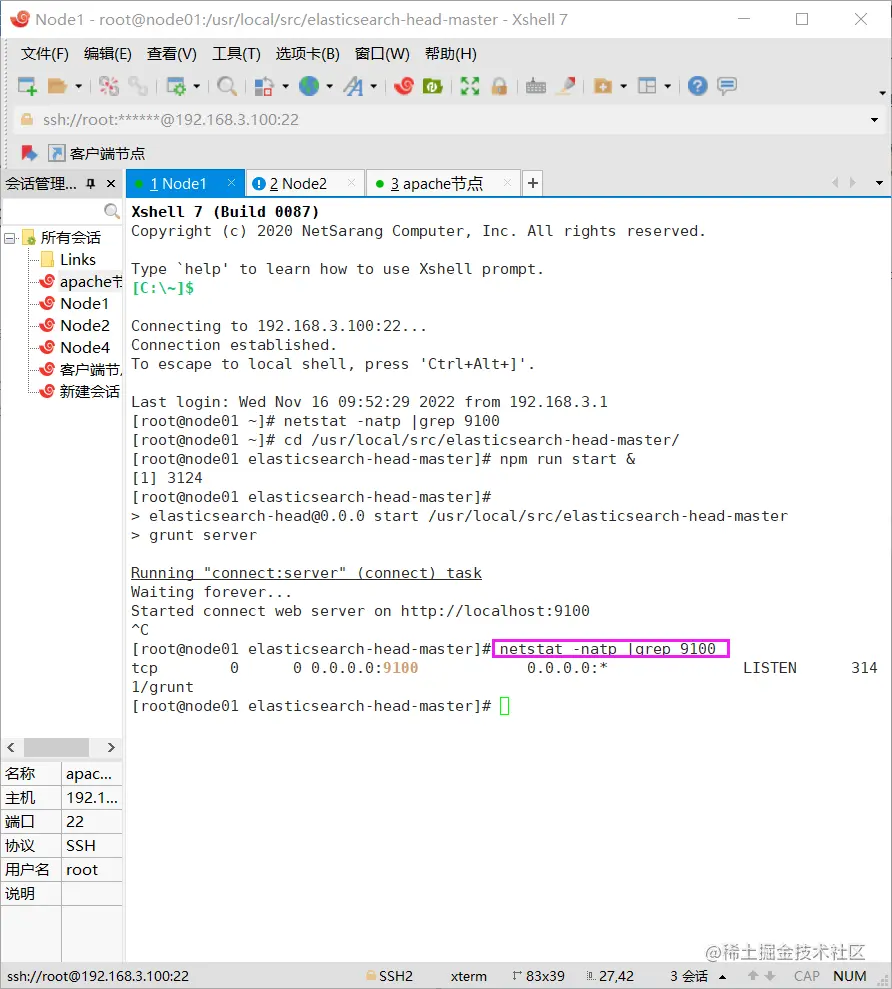Click the chat feedback bubble icon
Screen dimensions: 892x989
pyautogui.click(x=727, y=86)
